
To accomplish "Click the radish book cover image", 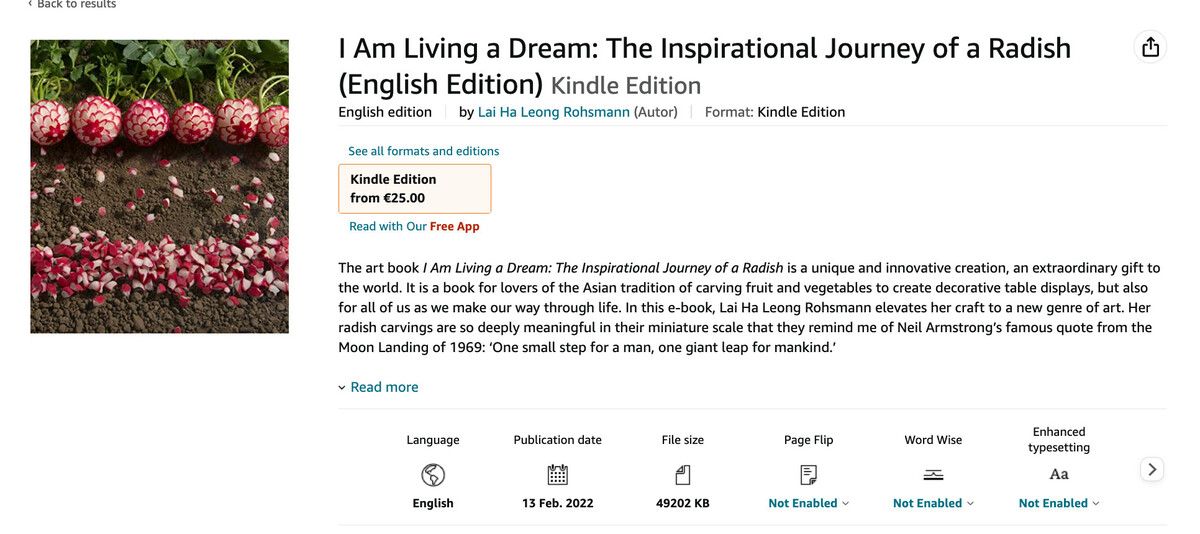I will click(160, 186).
